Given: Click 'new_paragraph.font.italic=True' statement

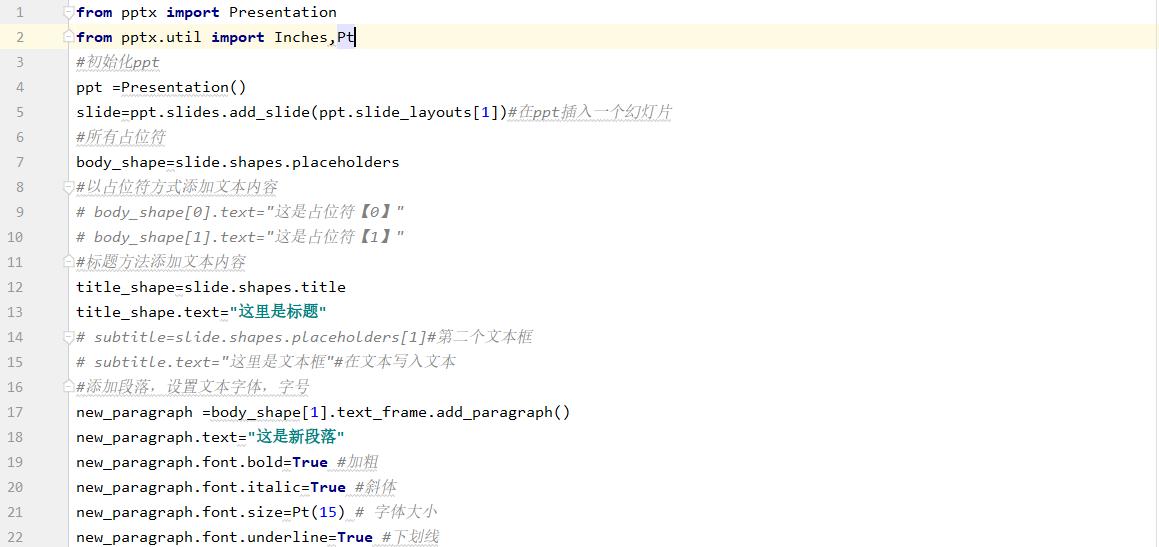Looking at the screenshot, I should [211, 487].
